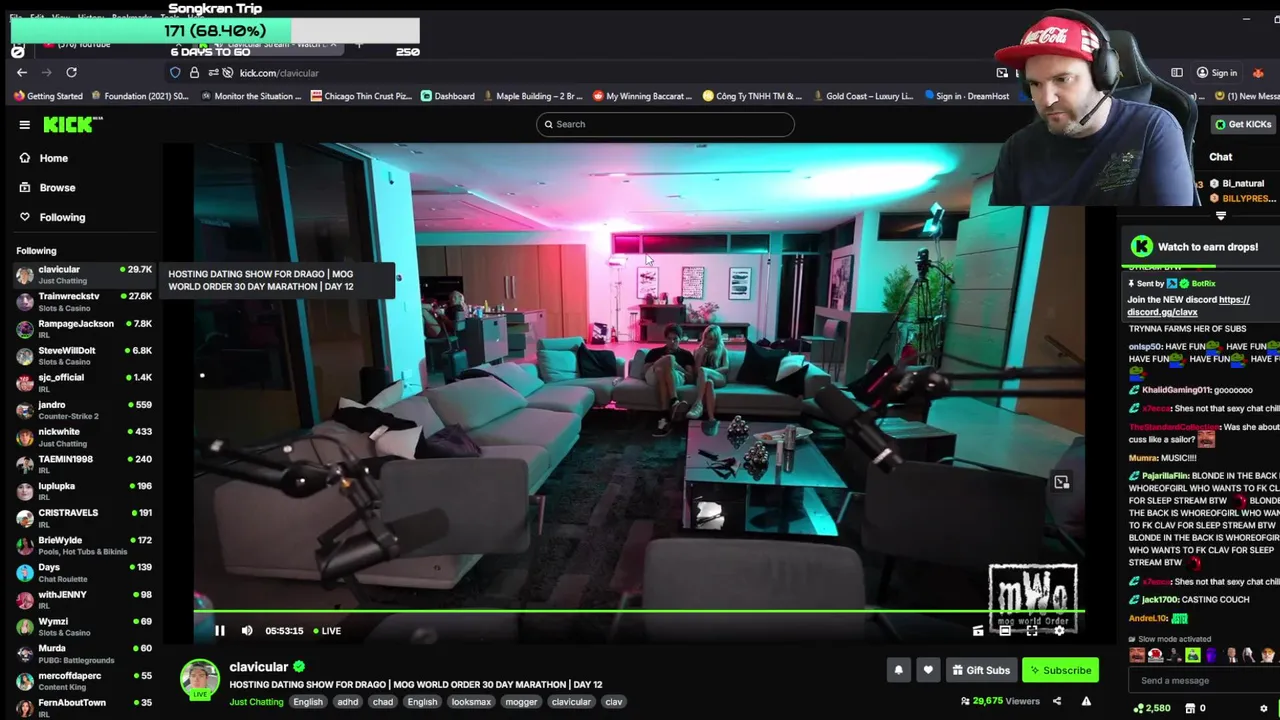Open Getting Started bookmark
Image resolution: width=1280 pixels, height=720 pixels.
[48, 96]
